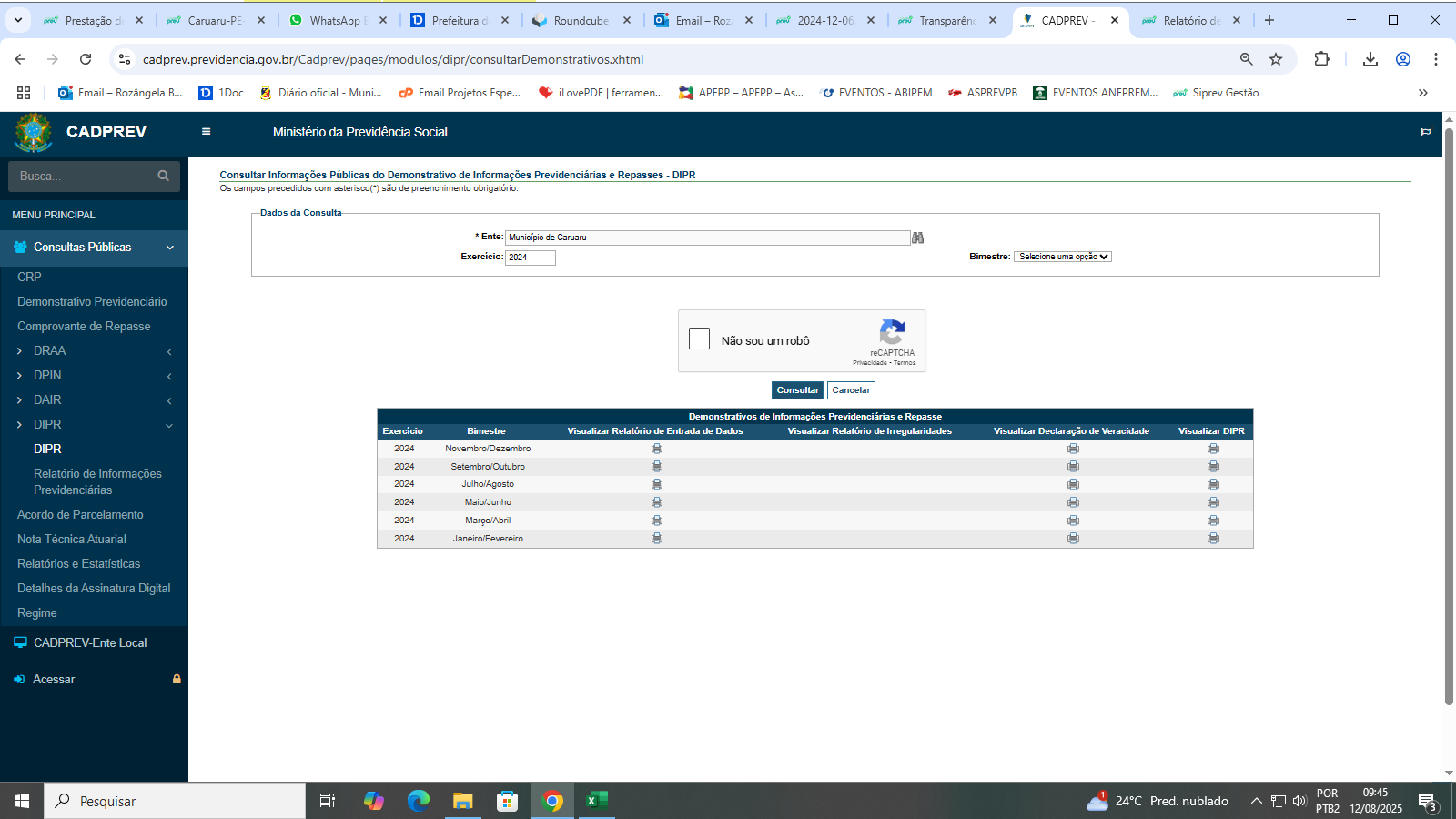Switch to the WhatsApp browser tab

(333, 20)
